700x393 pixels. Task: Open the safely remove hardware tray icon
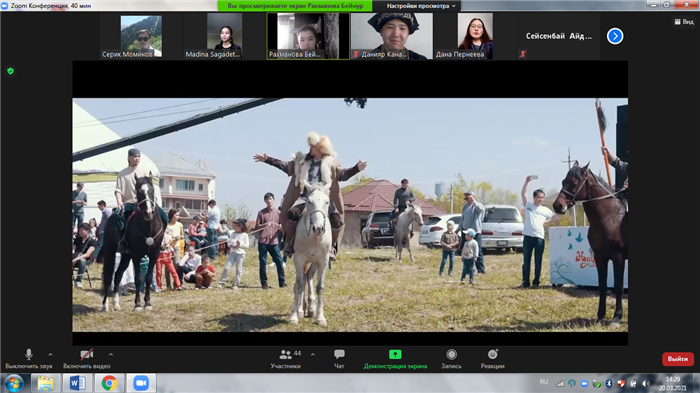tap(596, 384)
